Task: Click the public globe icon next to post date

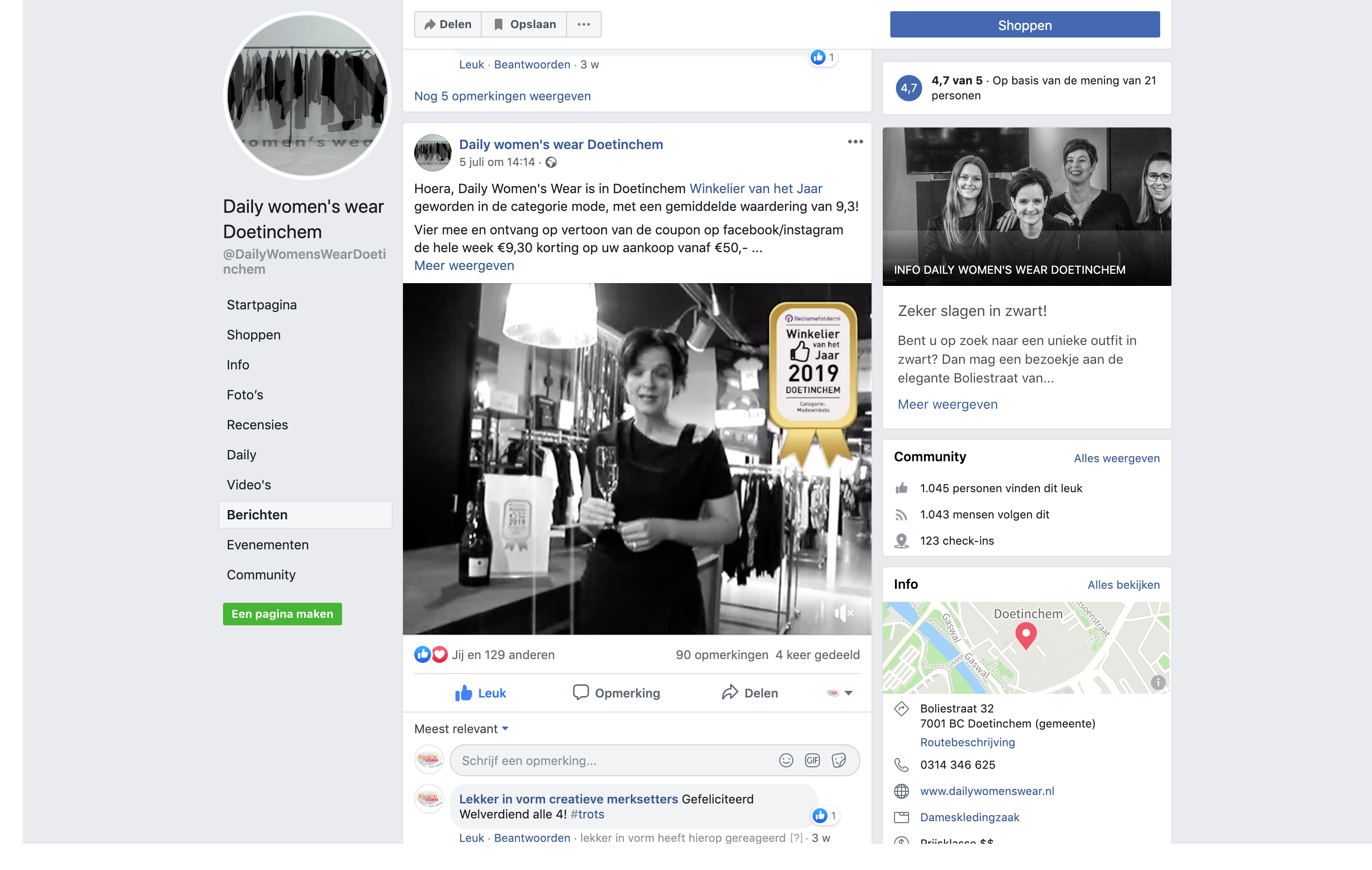Action: click(551, 163)
